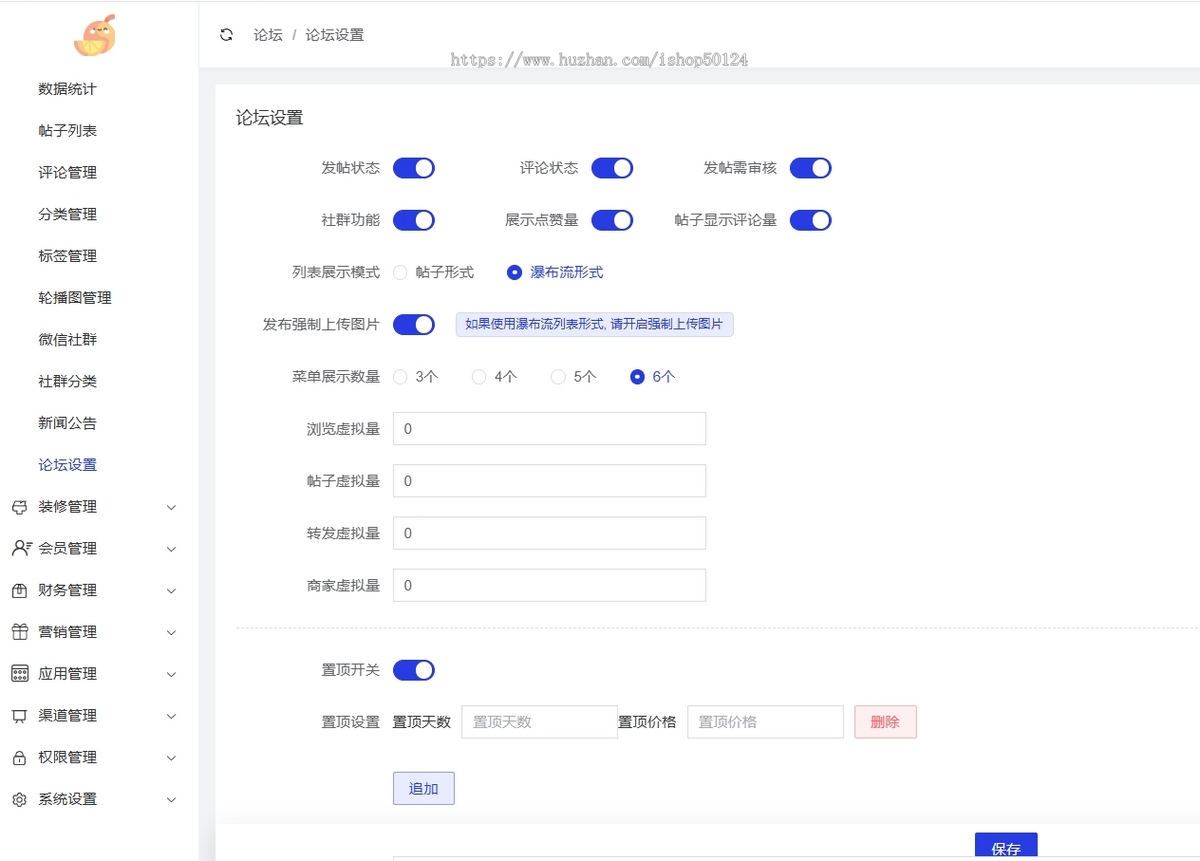
Task: Expand the 装修管理 menu chevron
Action: coord(171,507)
